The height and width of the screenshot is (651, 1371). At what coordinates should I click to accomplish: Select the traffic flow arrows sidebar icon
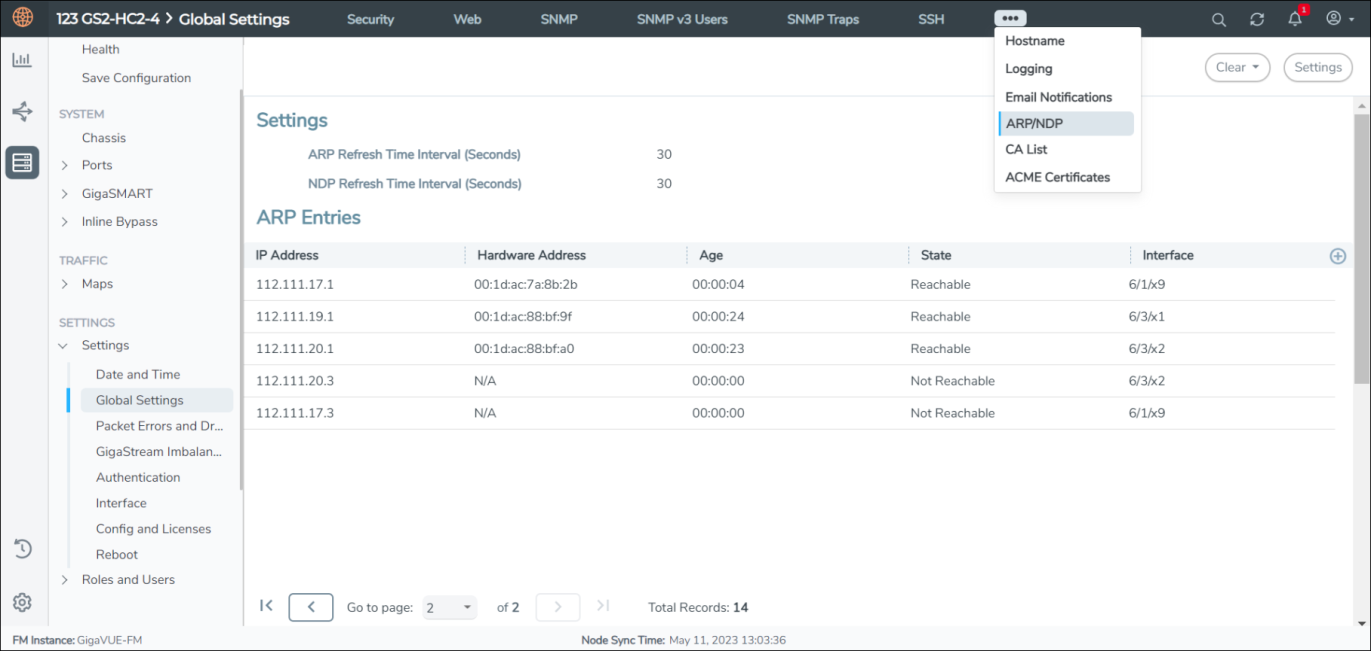[22, 111]
